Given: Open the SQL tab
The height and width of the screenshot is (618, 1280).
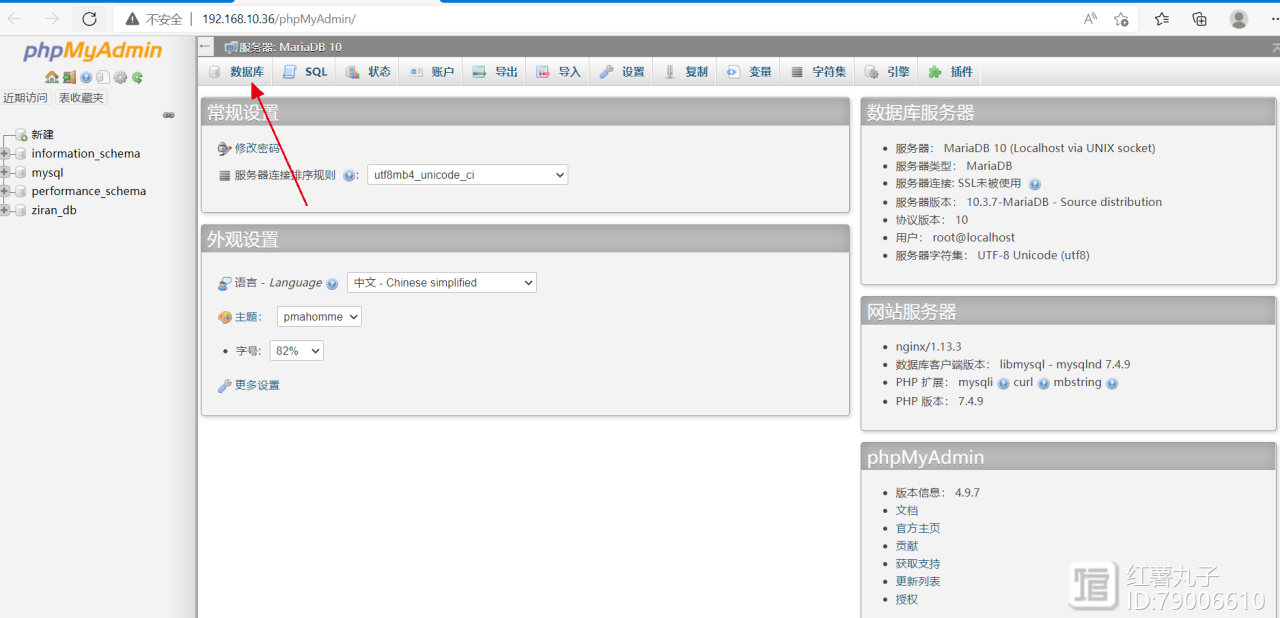Looking at the screenshot, I should tap(305, 72).
